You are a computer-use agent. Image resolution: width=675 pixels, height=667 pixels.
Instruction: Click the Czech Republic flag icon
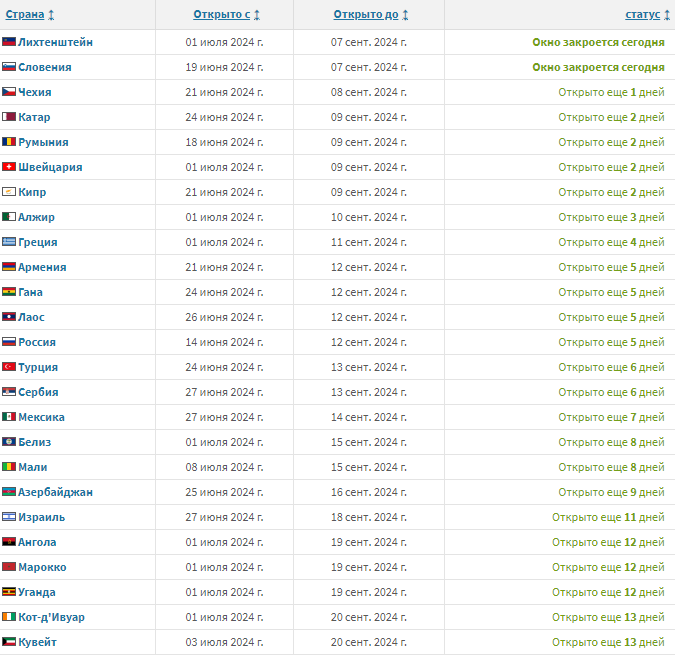coord(9,92)
